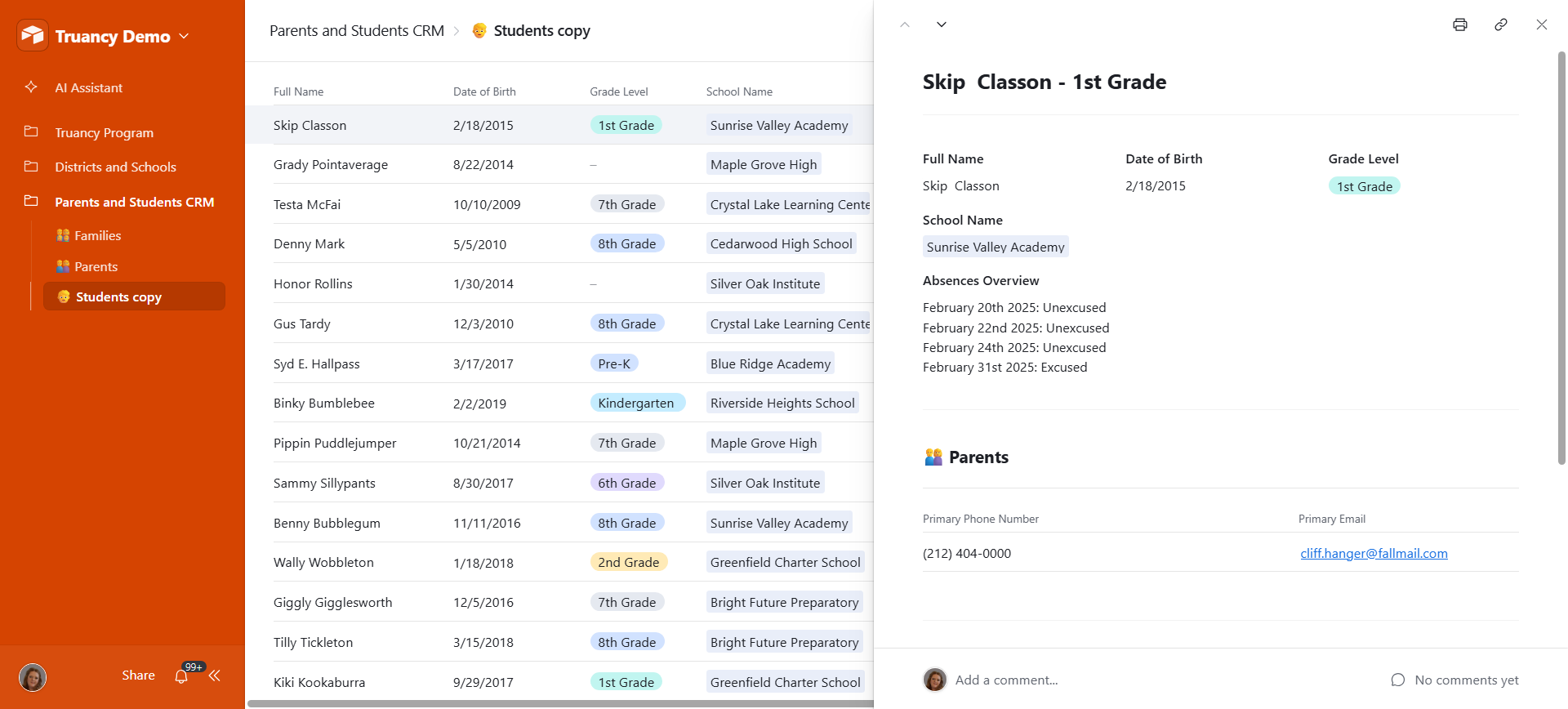Viewport: 1568px width, 709px height.
Task: Click the Share button
Action: pyautogui.click(x=138, y=676)
